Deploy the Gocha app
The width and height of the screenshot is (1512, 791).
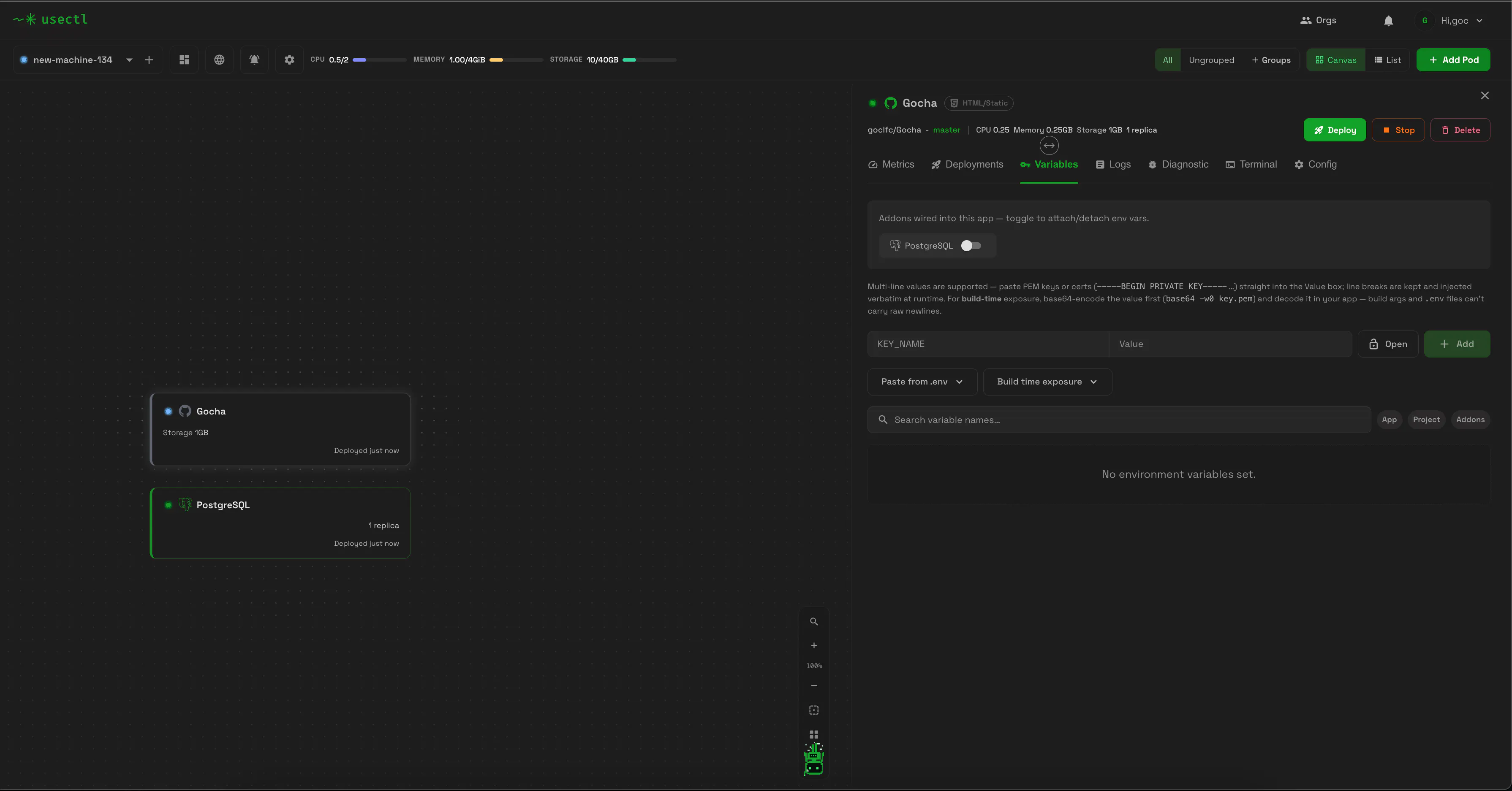(1335, 130)
